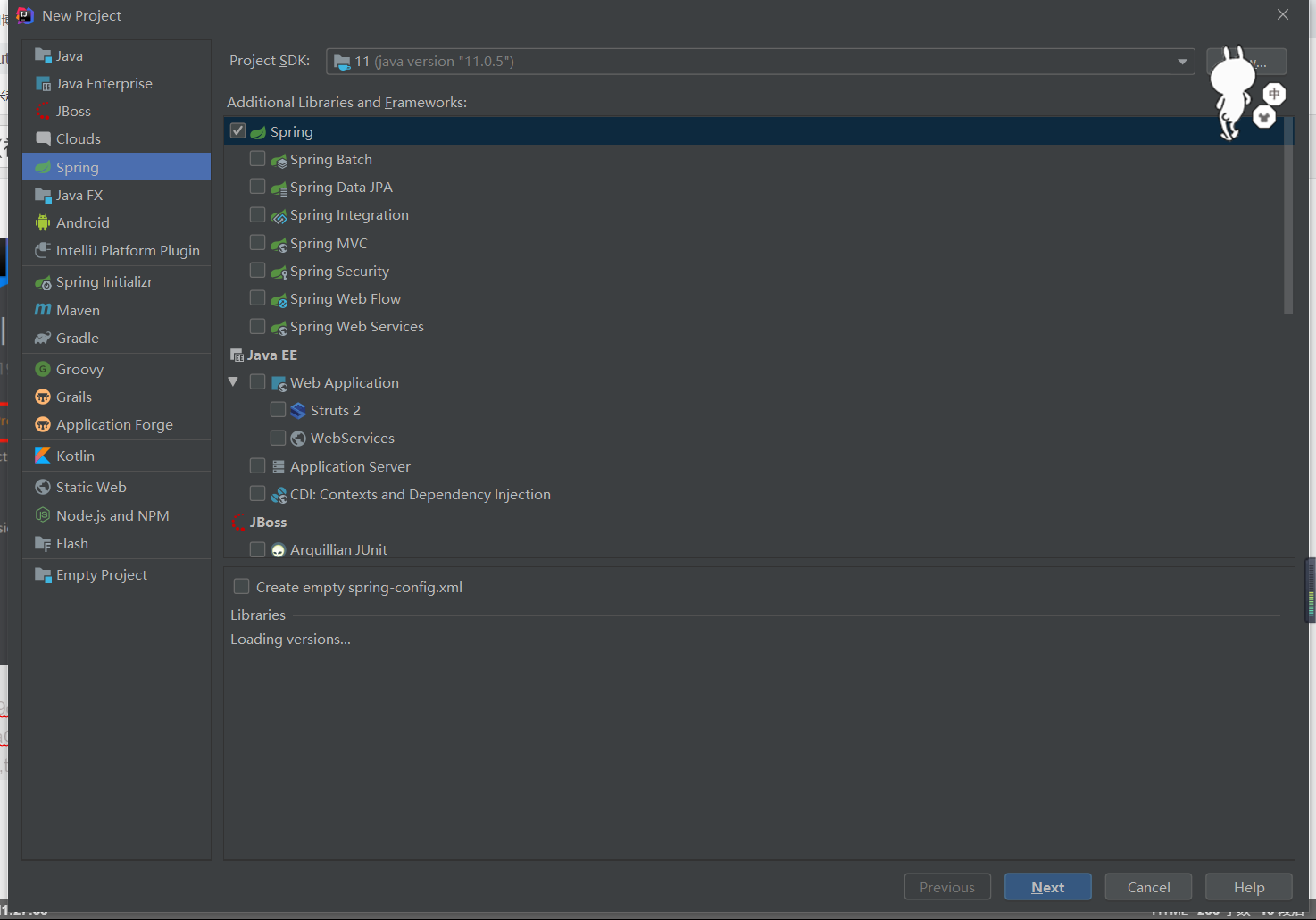The width and height of the screenshot is (1316, 920).
Task: Click the Loading versions text
Action: (290, 639)
